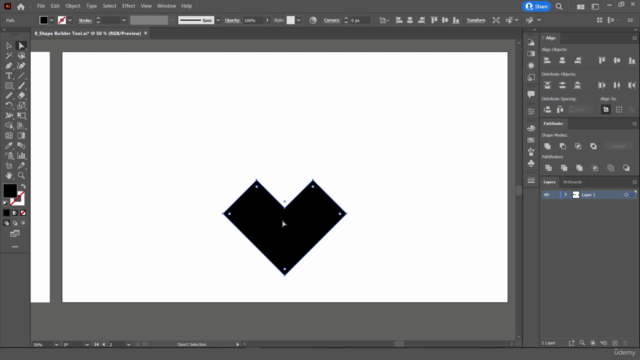The image size is (640, 360).
Task: Open the Object menu
Action: pos(73,6)
